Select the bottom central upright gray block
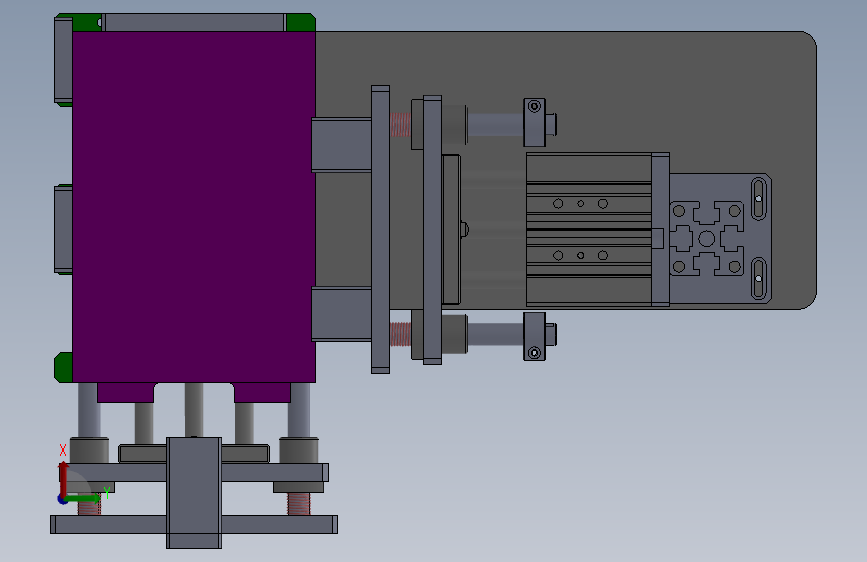Screen dimensions: 867x562 click(194, 493)
